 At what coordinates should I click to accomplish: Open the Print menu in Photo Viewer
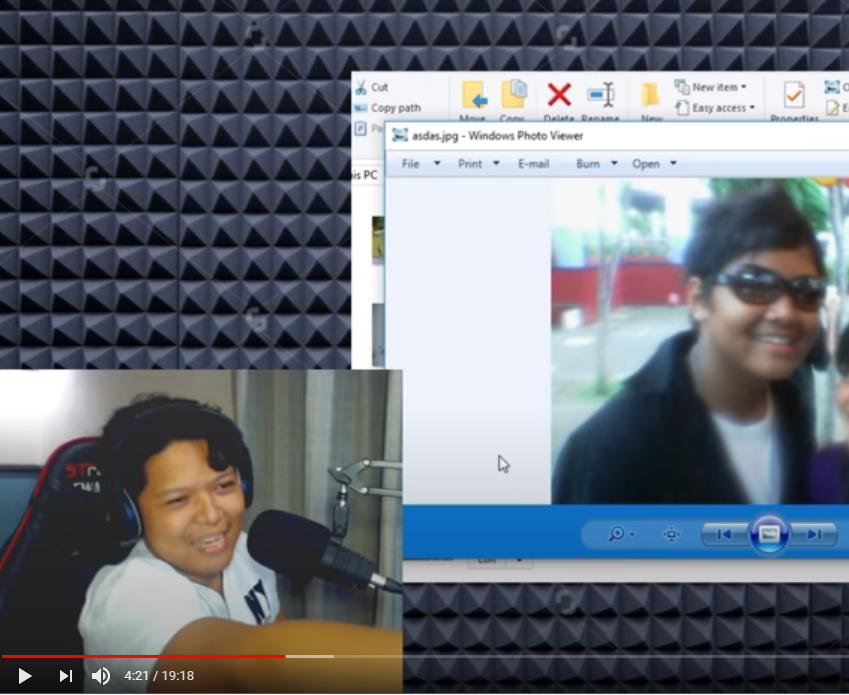coord(469,163)
